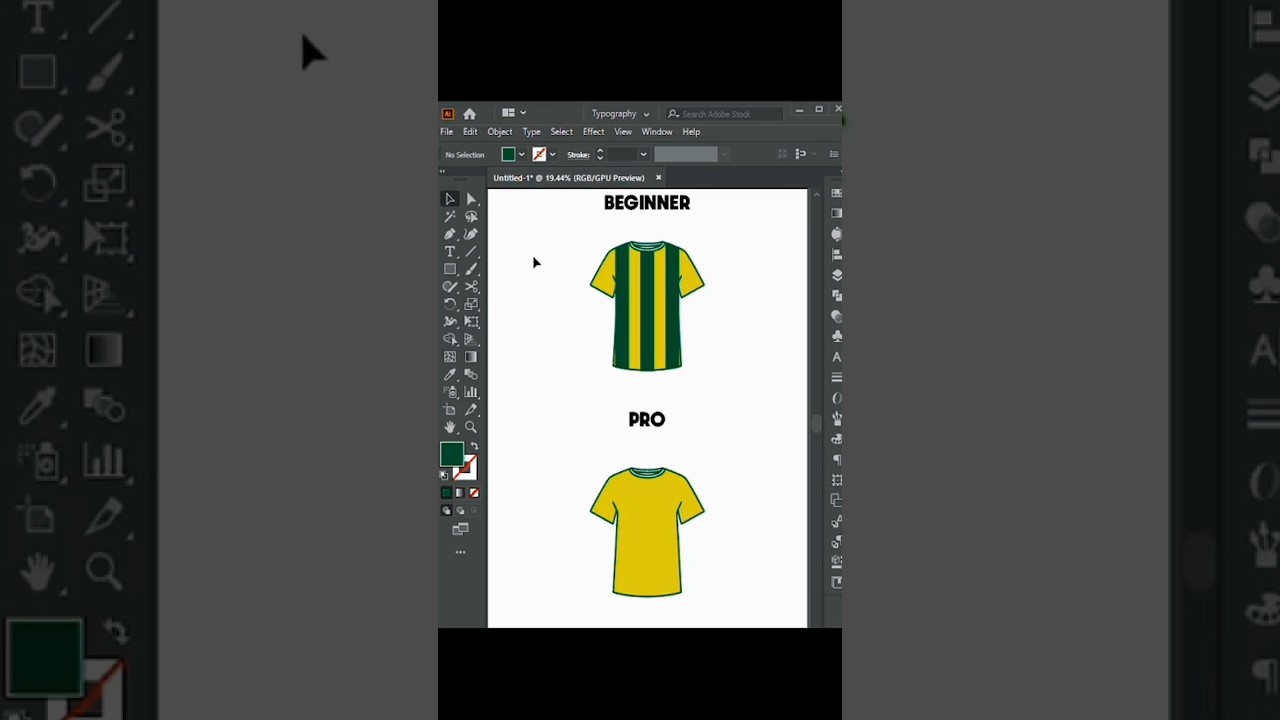This screenshot has width=1280, height=720.
Task: Pick the Eyedropper tool
Action: coord(450,374)
